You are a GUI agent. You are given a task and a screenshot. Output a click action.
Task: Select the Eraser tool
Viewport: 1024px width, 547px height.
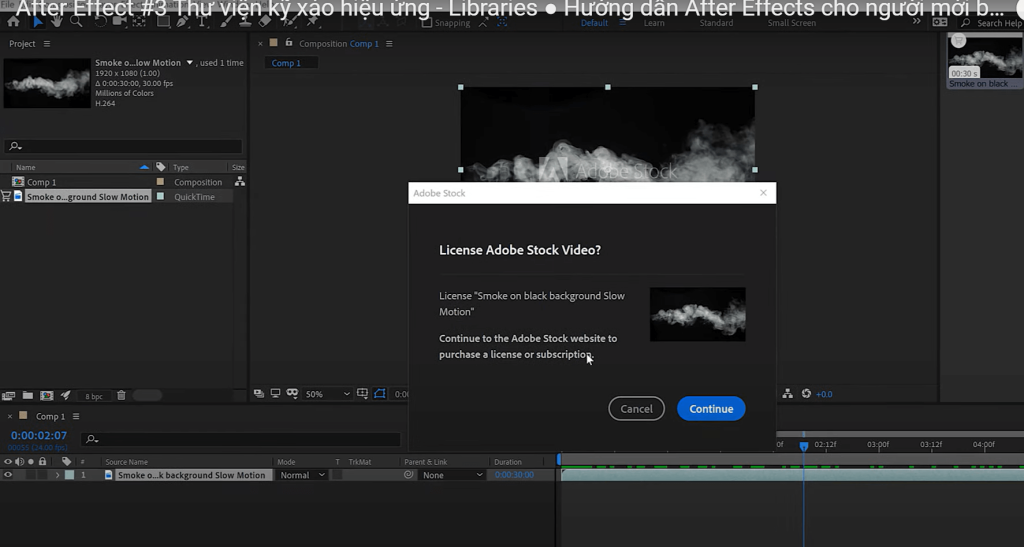click(264, 22)
